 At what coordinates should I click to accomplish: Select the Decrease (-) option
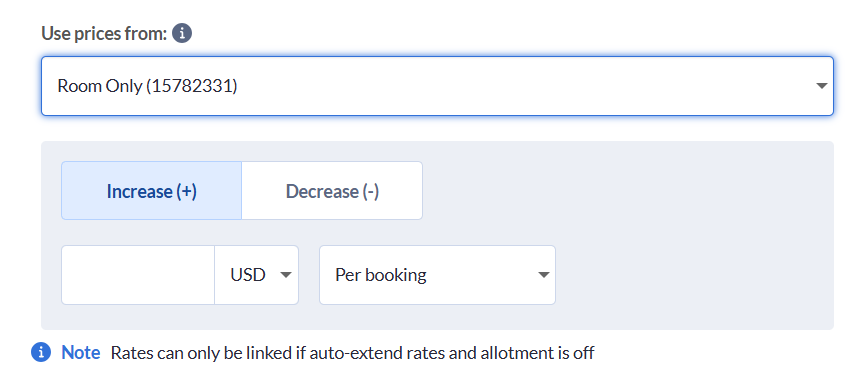tap(332, 191)
